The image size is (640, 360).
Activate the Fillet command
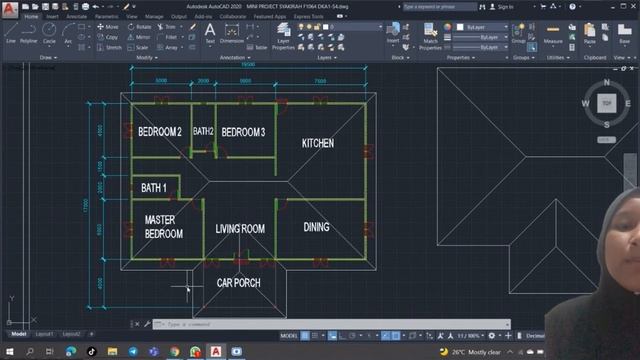167,37
